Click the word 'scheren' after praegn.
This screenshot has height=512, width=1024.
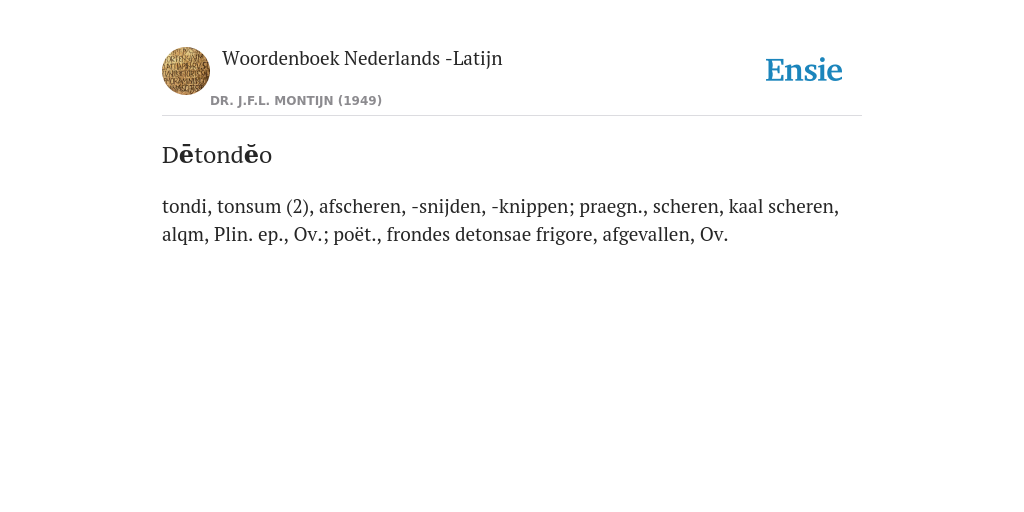click(x=686, y=206)
